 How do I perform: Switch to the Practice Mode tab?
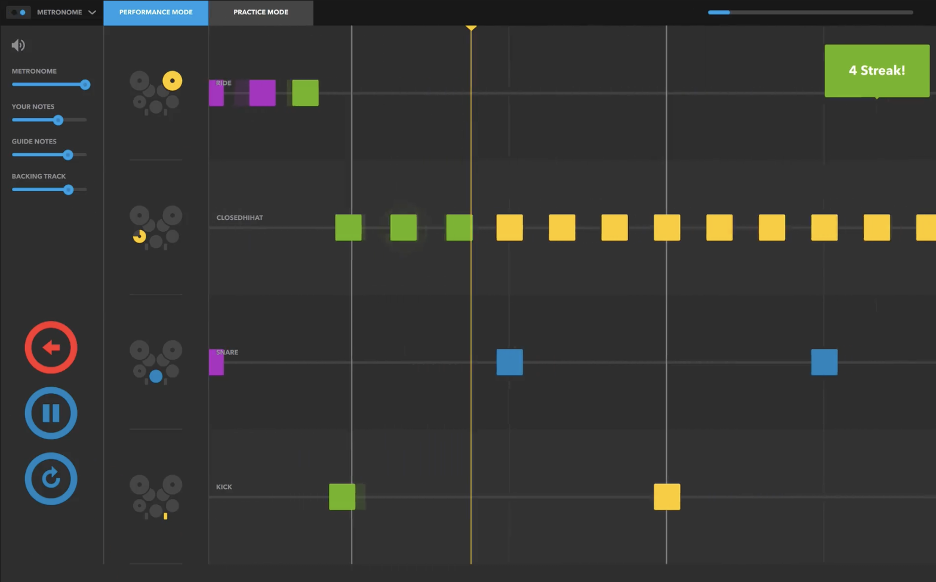click(x=261, y=13)
